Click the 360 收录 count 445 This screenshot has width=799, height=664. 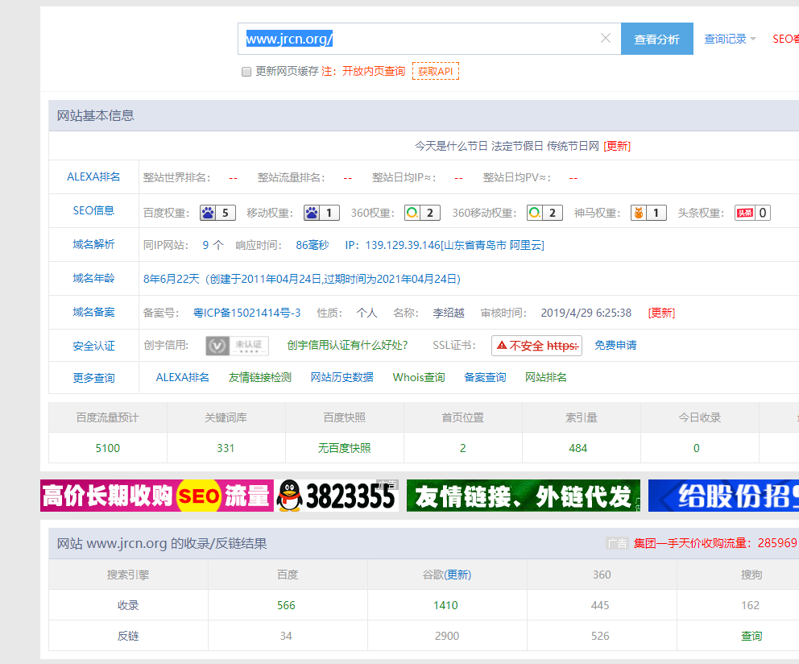coord(600,605)
